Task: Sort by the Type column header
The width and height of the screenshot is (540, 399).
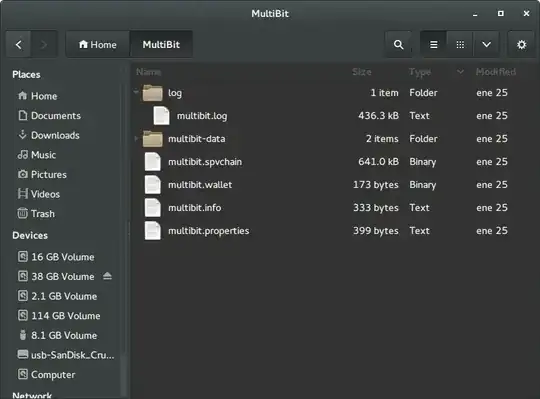Action: coord(420,72)
